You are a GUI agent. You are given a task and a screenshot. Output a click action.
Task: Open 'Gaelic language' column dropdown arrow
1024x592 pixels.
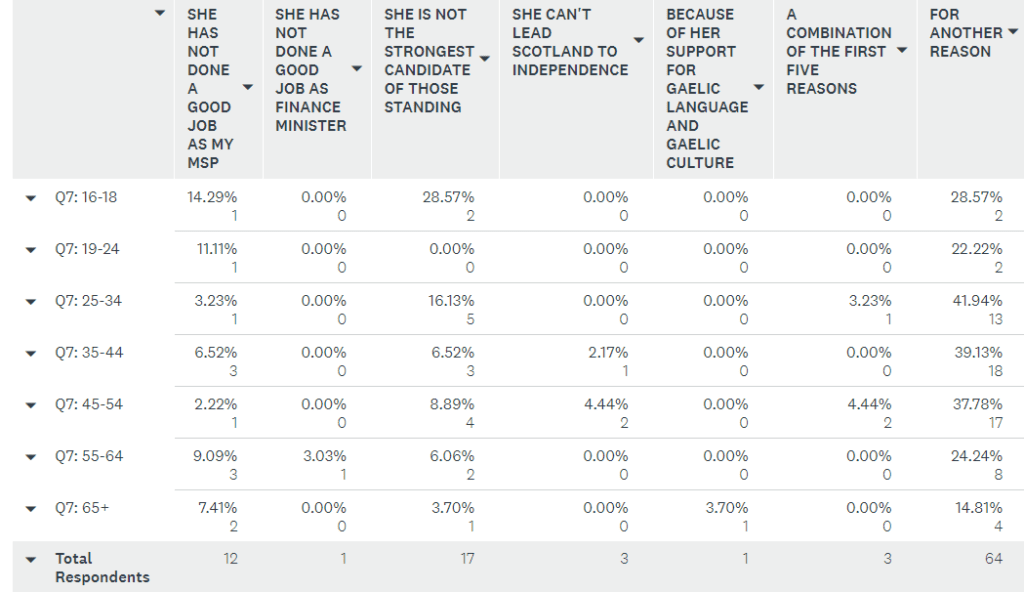click(758, 88)
